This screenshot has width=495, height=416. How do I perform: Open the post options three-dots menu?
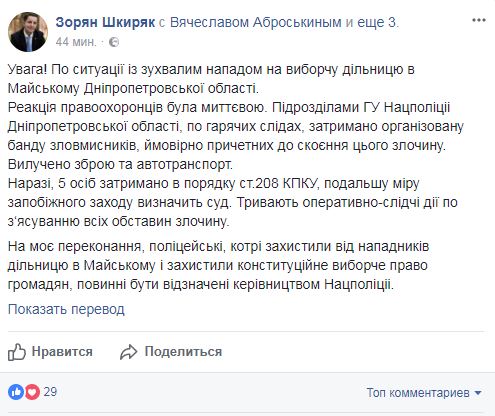pyautogui.click(x=479, y=20)
